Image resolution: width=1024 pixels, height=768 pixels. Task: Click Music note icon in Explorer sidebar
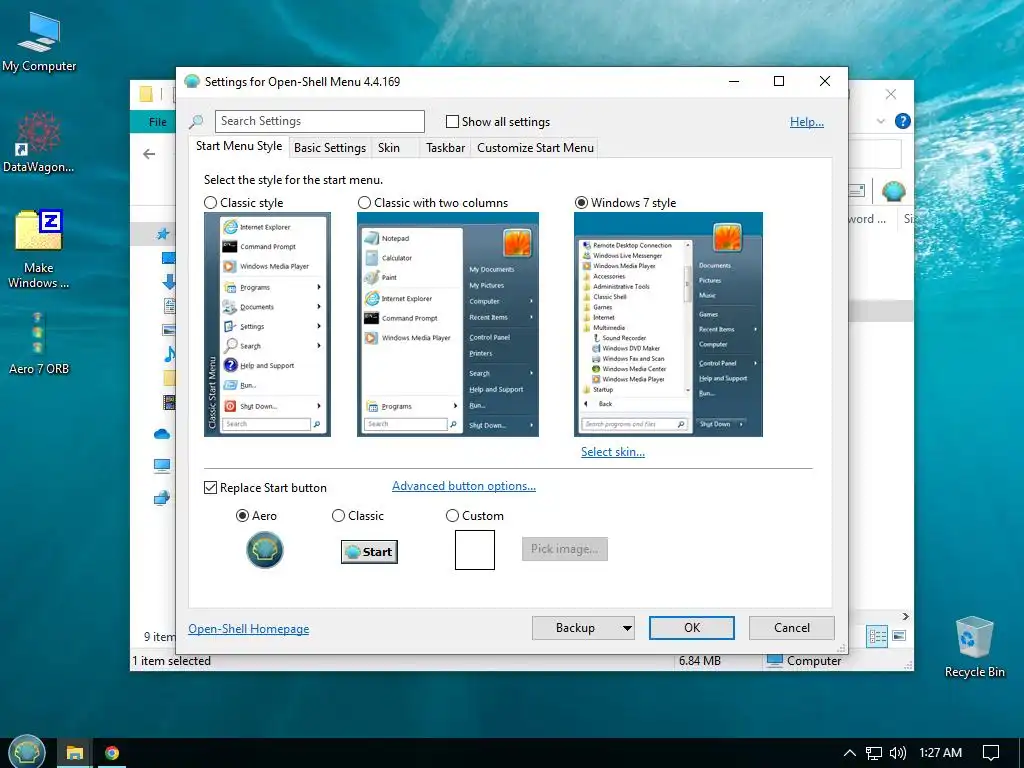click(169, 354)
